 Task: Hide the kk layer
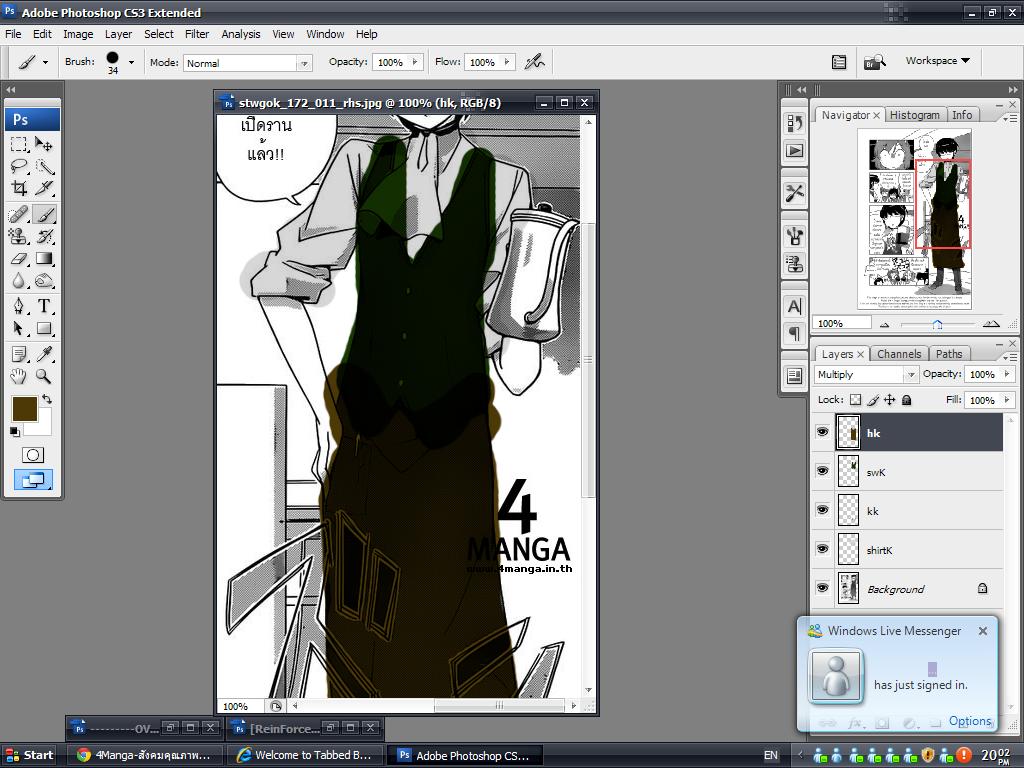click(822, 511)
